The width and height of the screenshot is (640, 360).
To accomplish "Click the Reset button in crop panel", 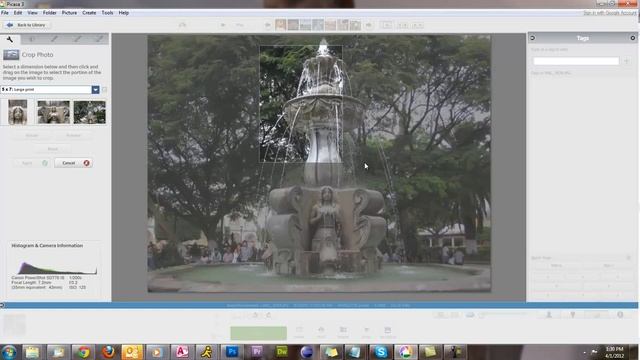I will [x=53, y=149].
